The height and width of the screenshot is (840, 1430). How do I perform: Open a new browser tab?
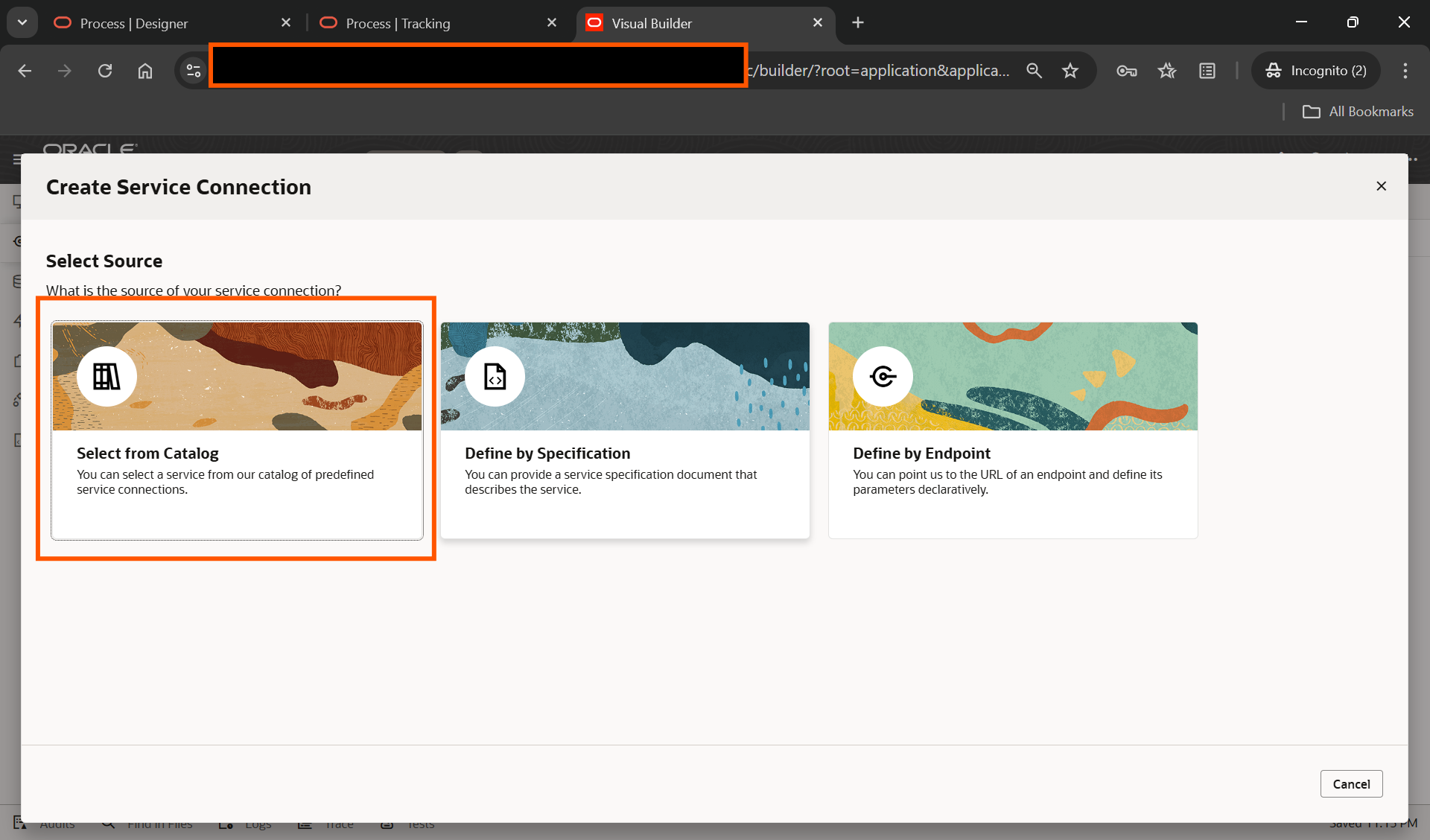pyautogui.click(x=858, y=23)
